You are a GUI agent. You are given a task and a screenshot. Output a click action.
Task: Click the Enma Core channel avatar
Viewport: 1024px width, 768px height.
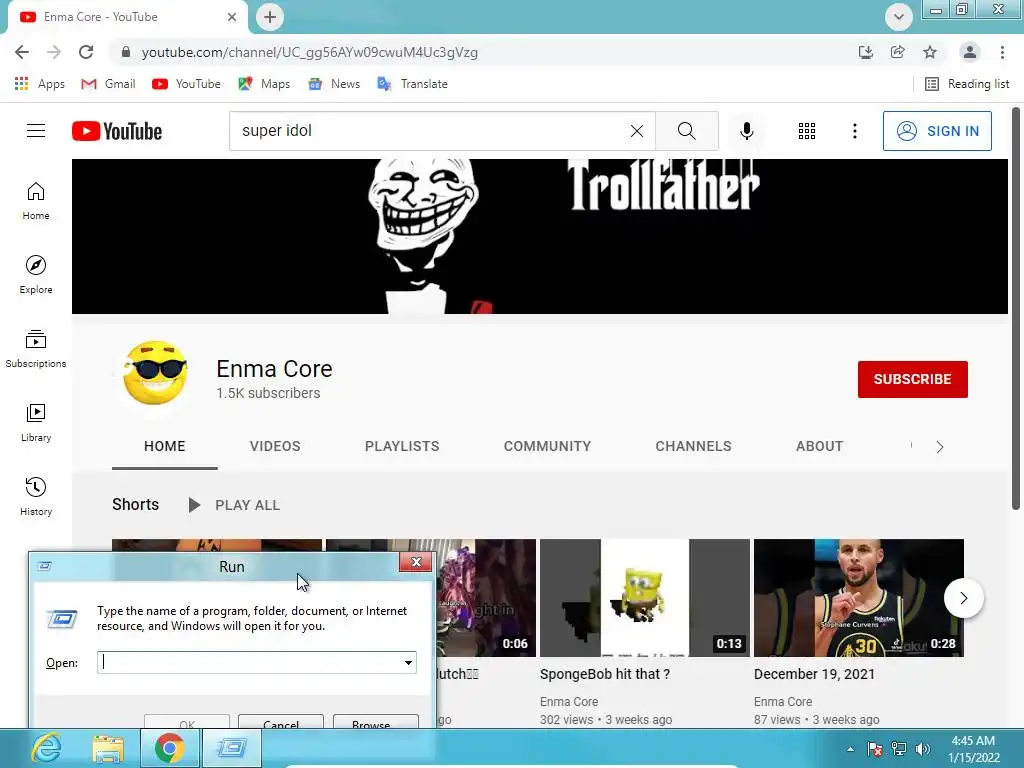(x=154, y=373)
